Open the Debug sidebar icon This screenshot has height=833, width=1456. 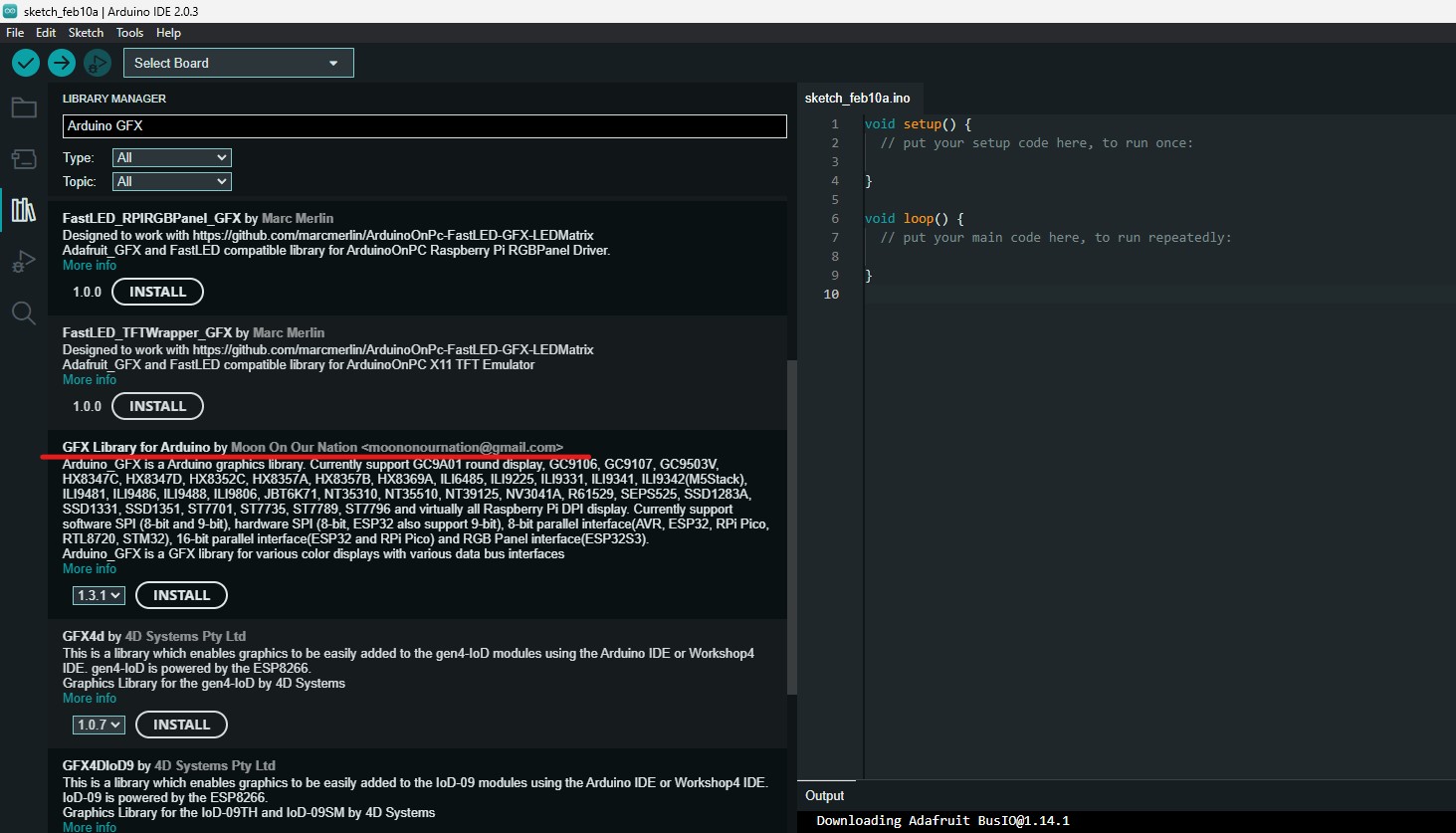[24, 262]
